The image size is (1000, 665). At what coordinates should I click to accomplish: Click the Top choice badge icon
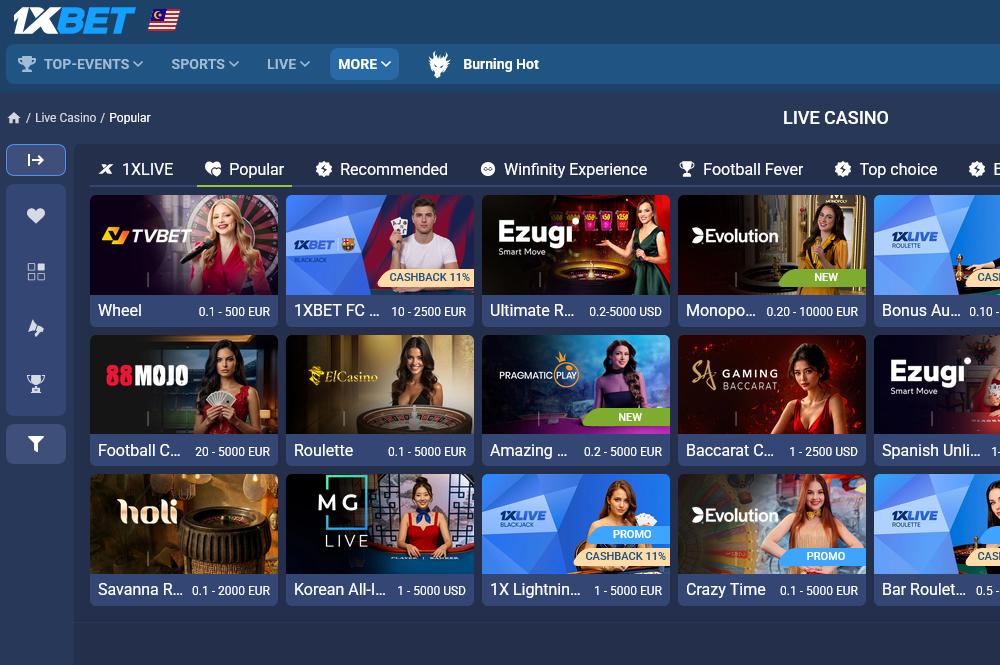pyautogui.click(x=843, y=169)
